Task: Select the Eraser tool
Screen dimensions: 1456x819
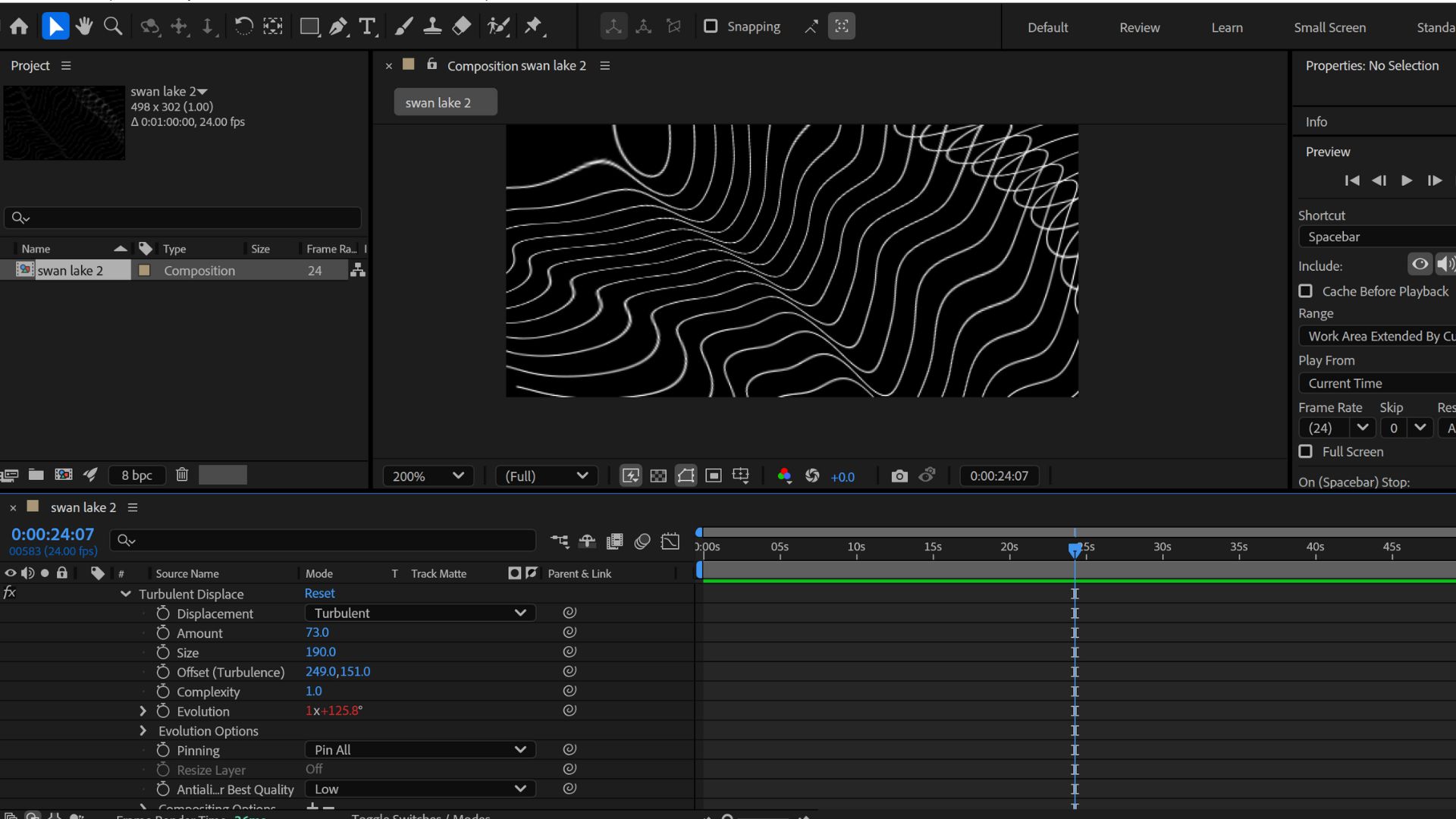Action: point(461,27)
